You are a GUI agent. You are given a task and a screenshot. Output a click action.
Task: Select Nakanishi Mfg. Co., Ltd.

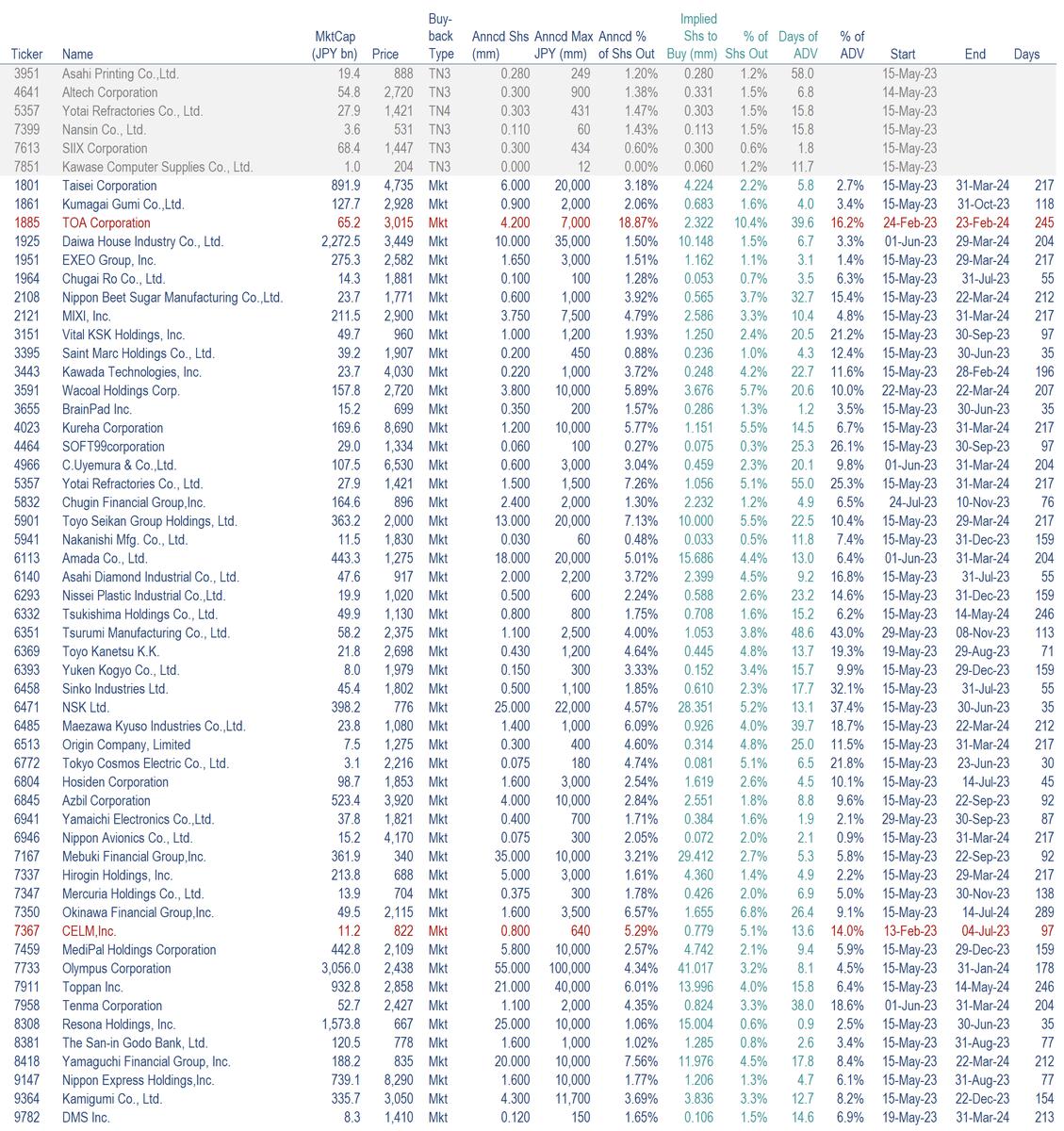[125, 540]
